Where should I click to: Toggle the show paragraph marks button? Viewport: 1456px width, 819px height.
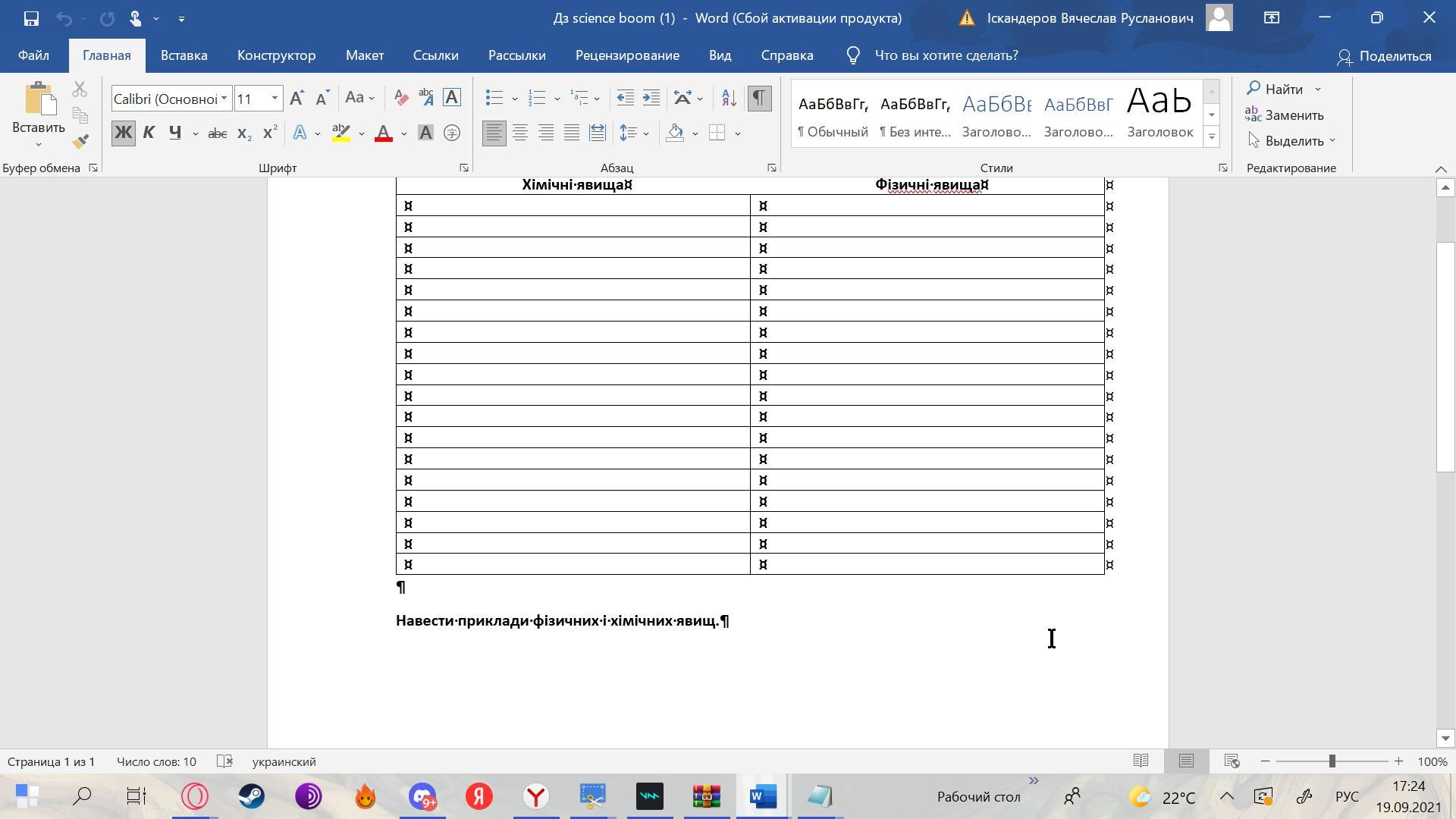(759, 98)
